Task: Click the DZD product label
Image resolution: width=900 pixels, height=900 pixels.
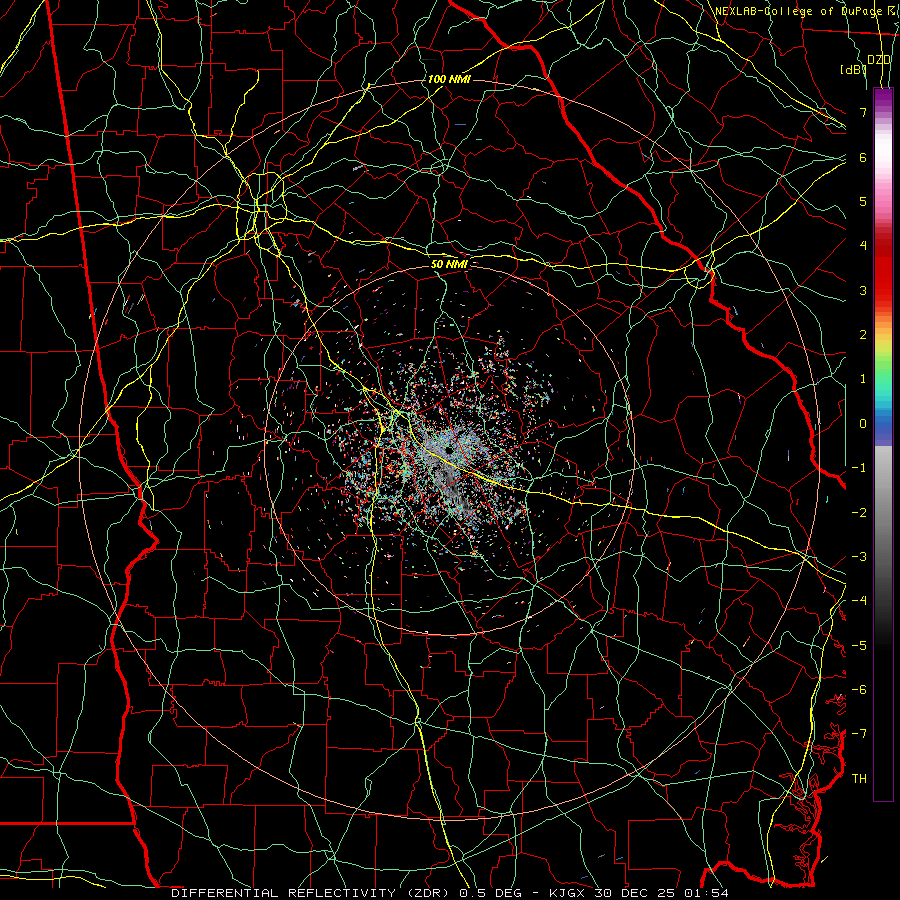Action: coord(879,59)
